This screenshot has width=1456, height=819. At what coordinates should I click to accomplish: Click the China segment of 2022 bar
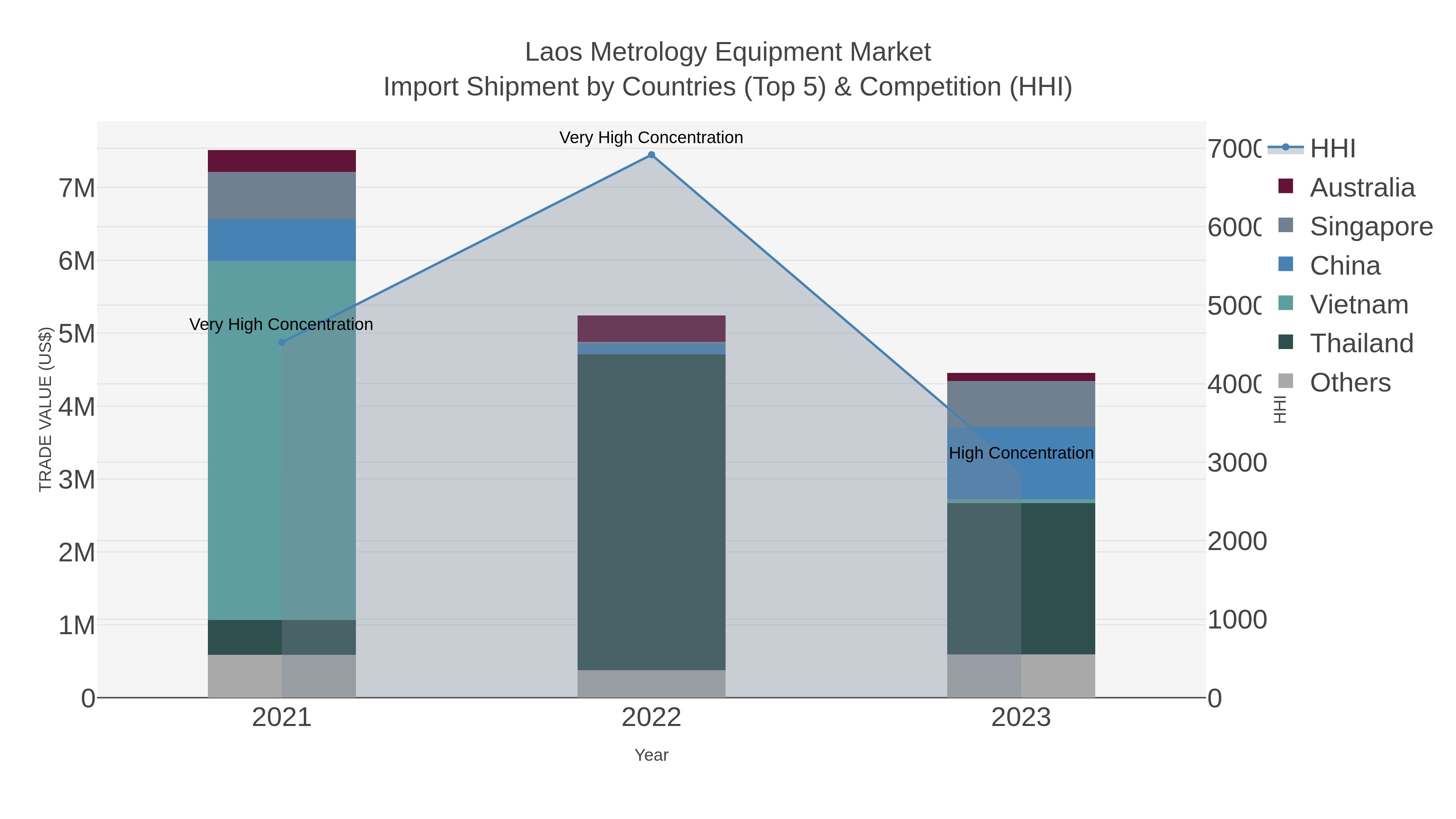[651, 349]
